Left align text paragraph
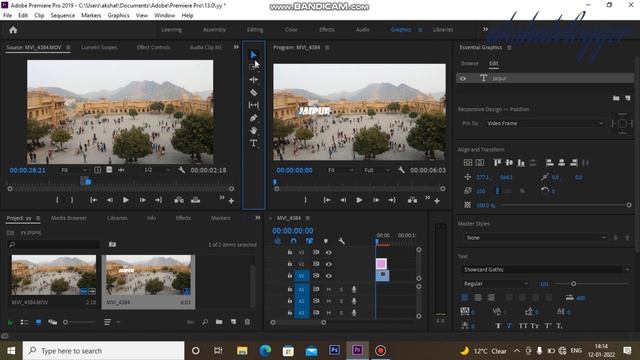Viewport: 640px width, 360px height. [x=465, y=298]
